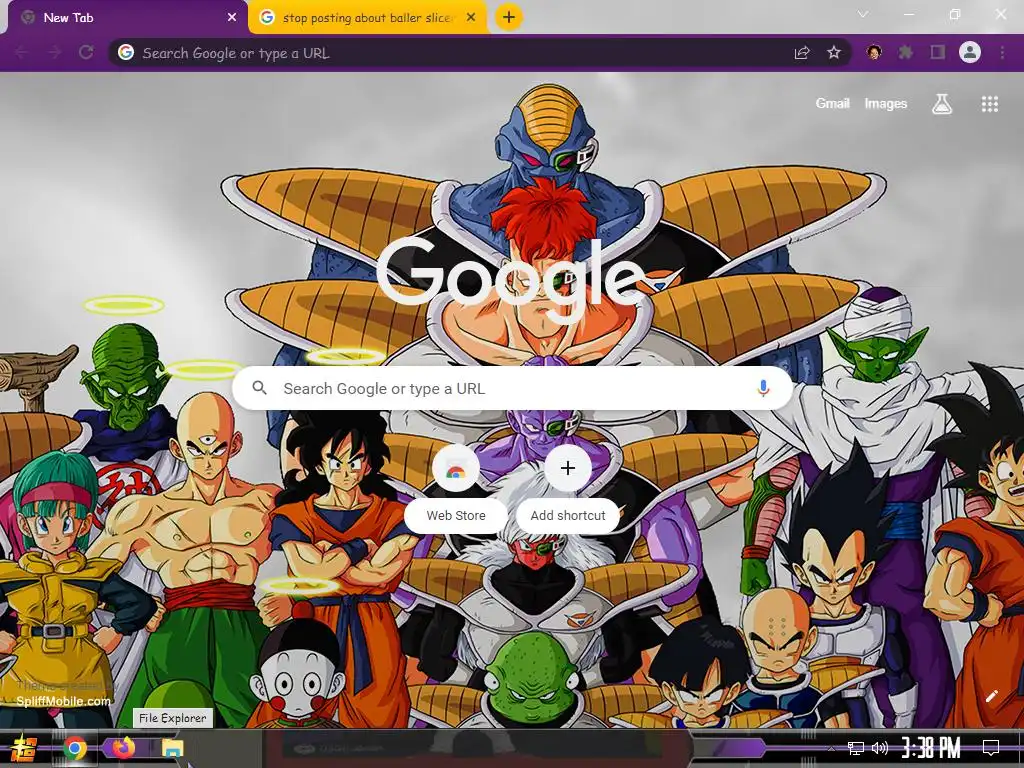1024x768 pixels.
Task: Open the tab search chevron dropdown
Action: [x=863, y=14]
